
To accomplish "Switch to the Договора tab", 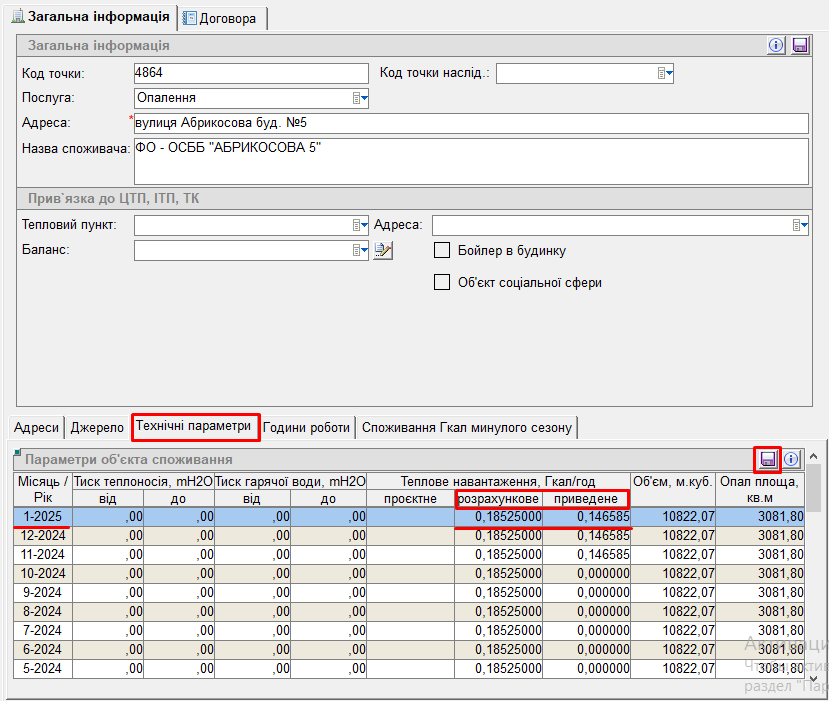I will point(221,18).
